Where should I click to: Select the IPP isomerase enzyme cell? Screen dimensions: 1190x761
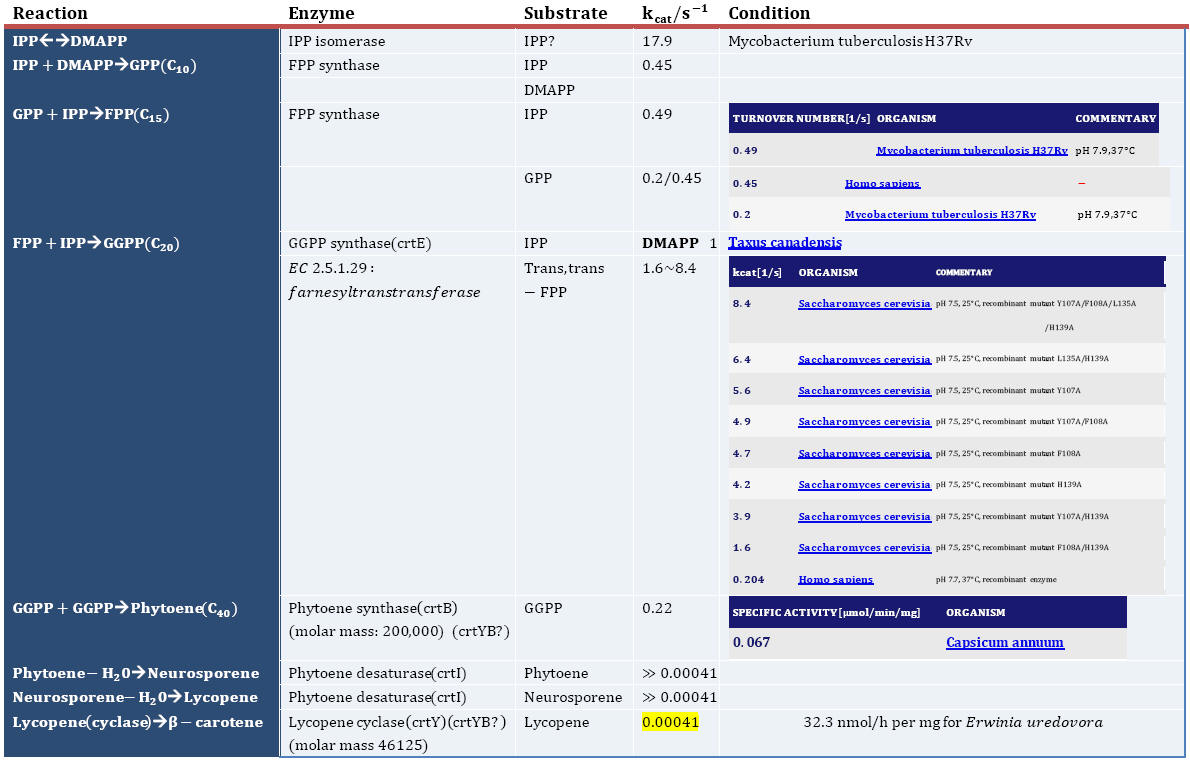pos(336,42)
